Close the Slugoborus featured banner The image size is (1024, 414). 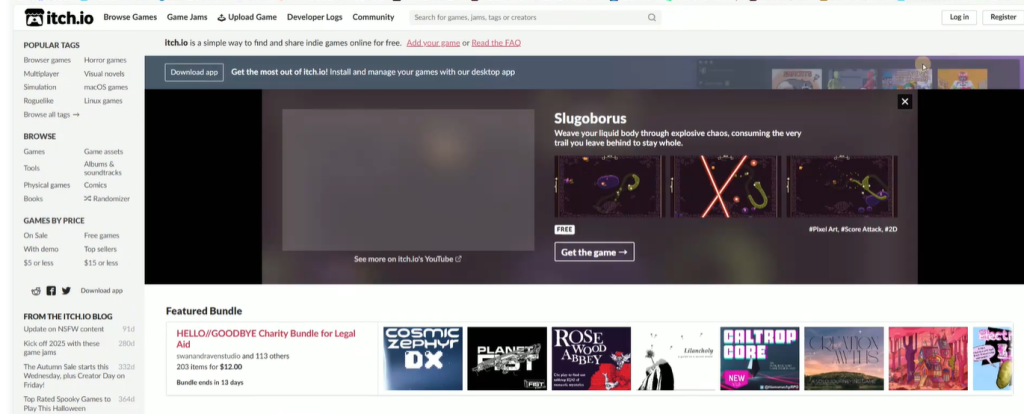click(904, 101)
